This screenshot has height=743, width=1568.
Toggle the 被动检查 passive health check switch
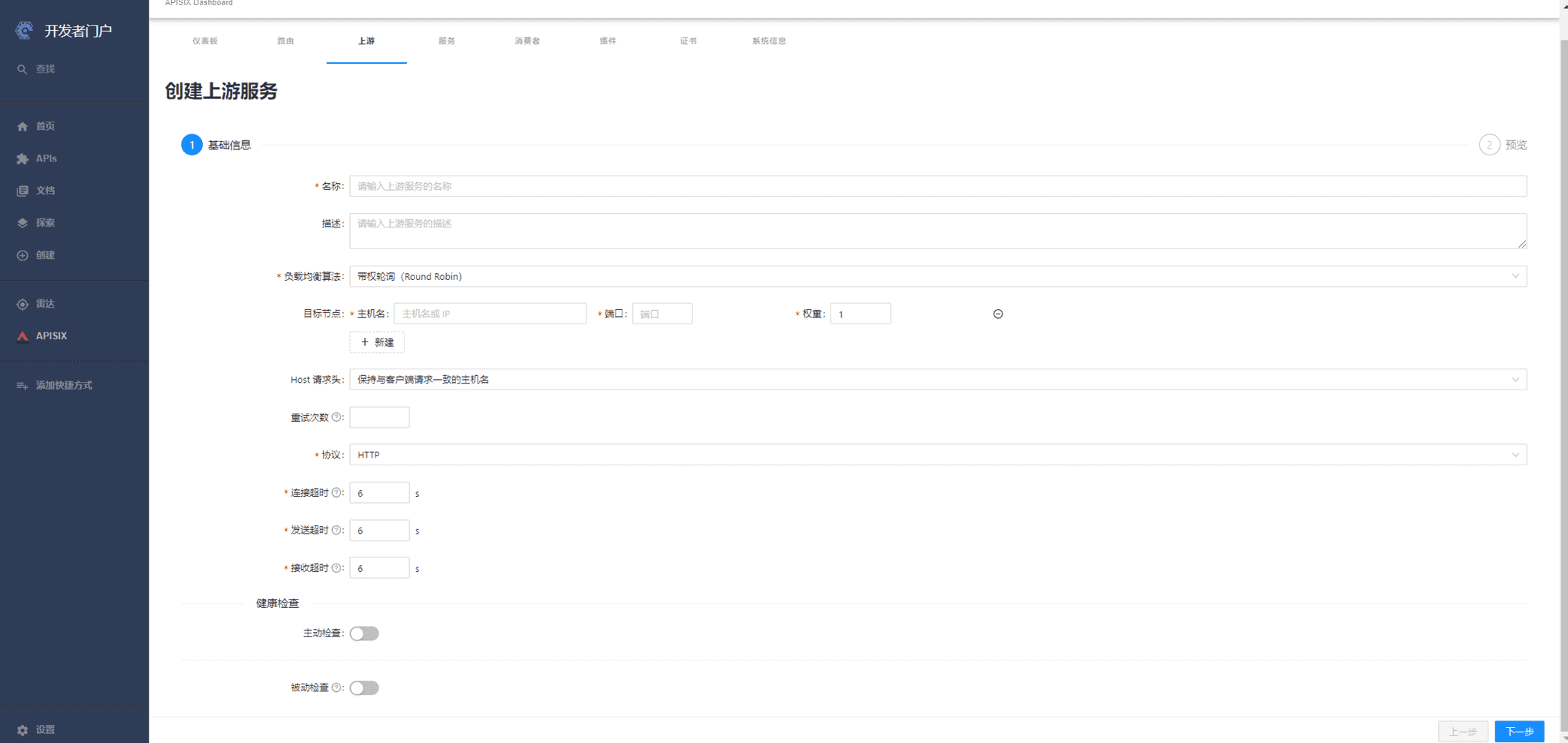(364, 688)
